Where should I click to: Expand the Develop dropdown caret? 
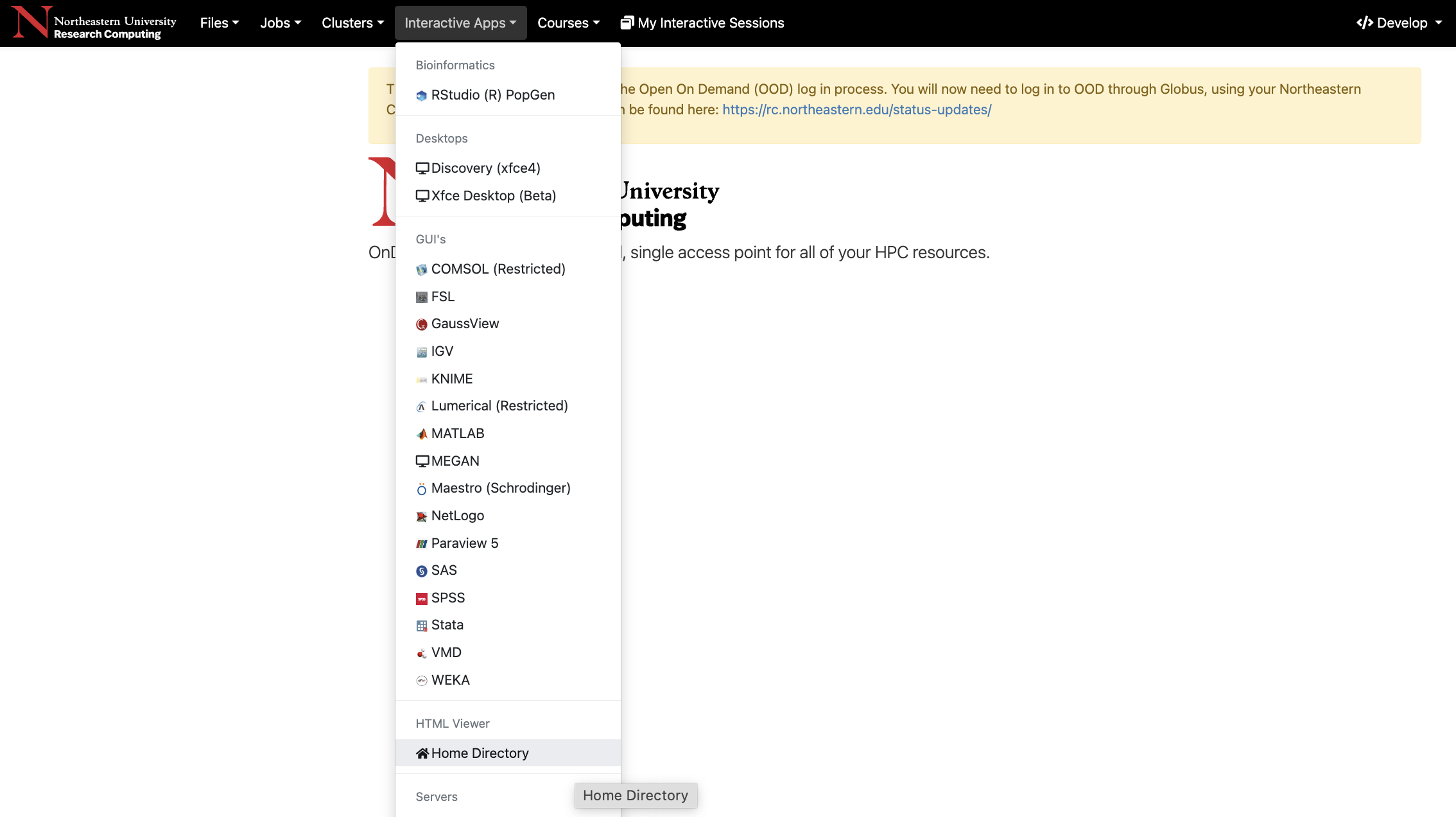click(x=1439, y=23)
